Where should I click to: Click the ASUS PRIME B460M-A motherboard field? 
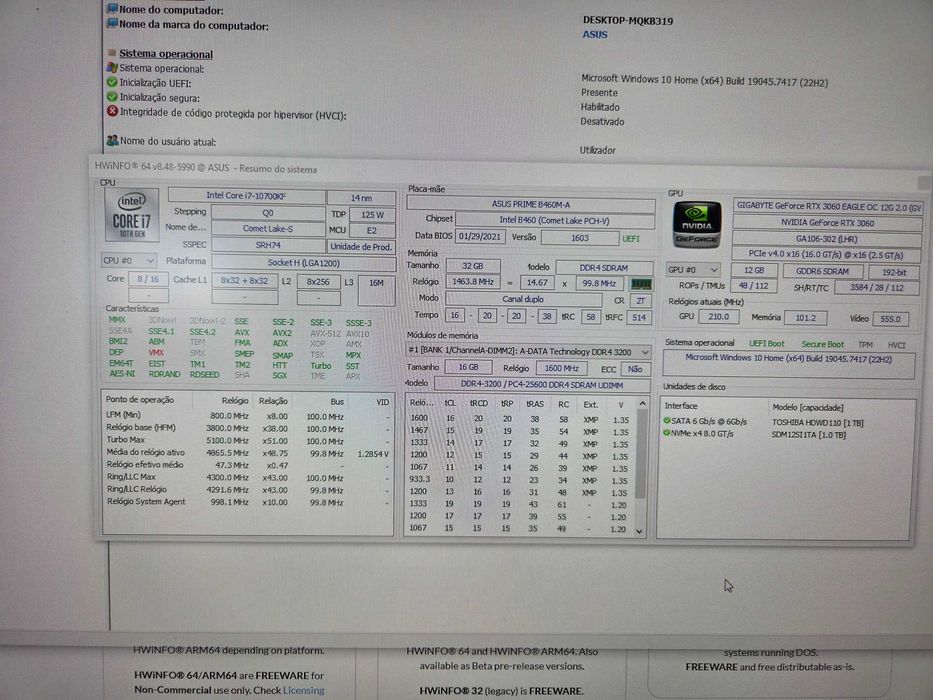pos(531,204)
